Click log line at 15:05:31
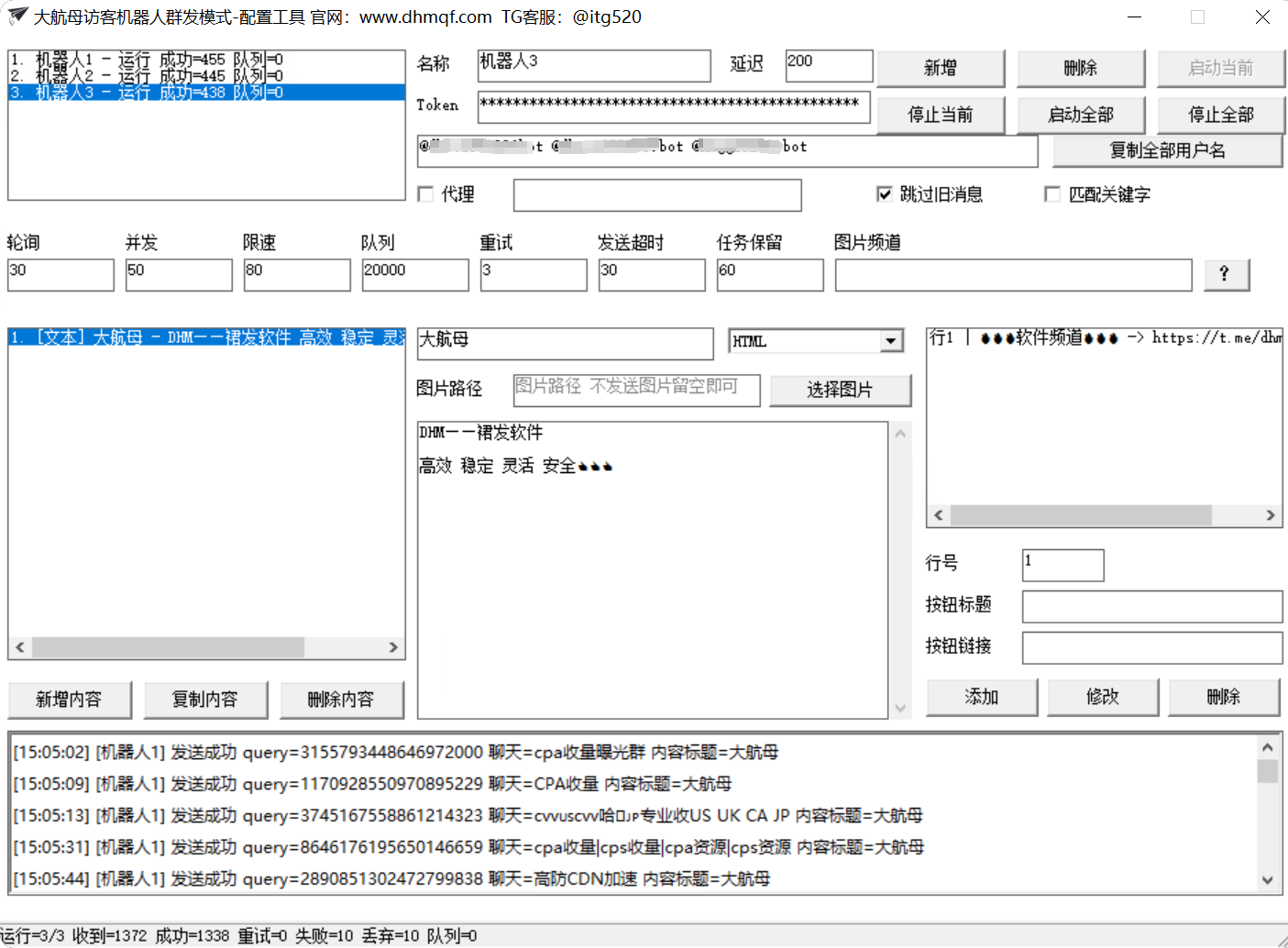This screenshot has width=1288, height=948. pyautogui.click(x=468, y=847)
